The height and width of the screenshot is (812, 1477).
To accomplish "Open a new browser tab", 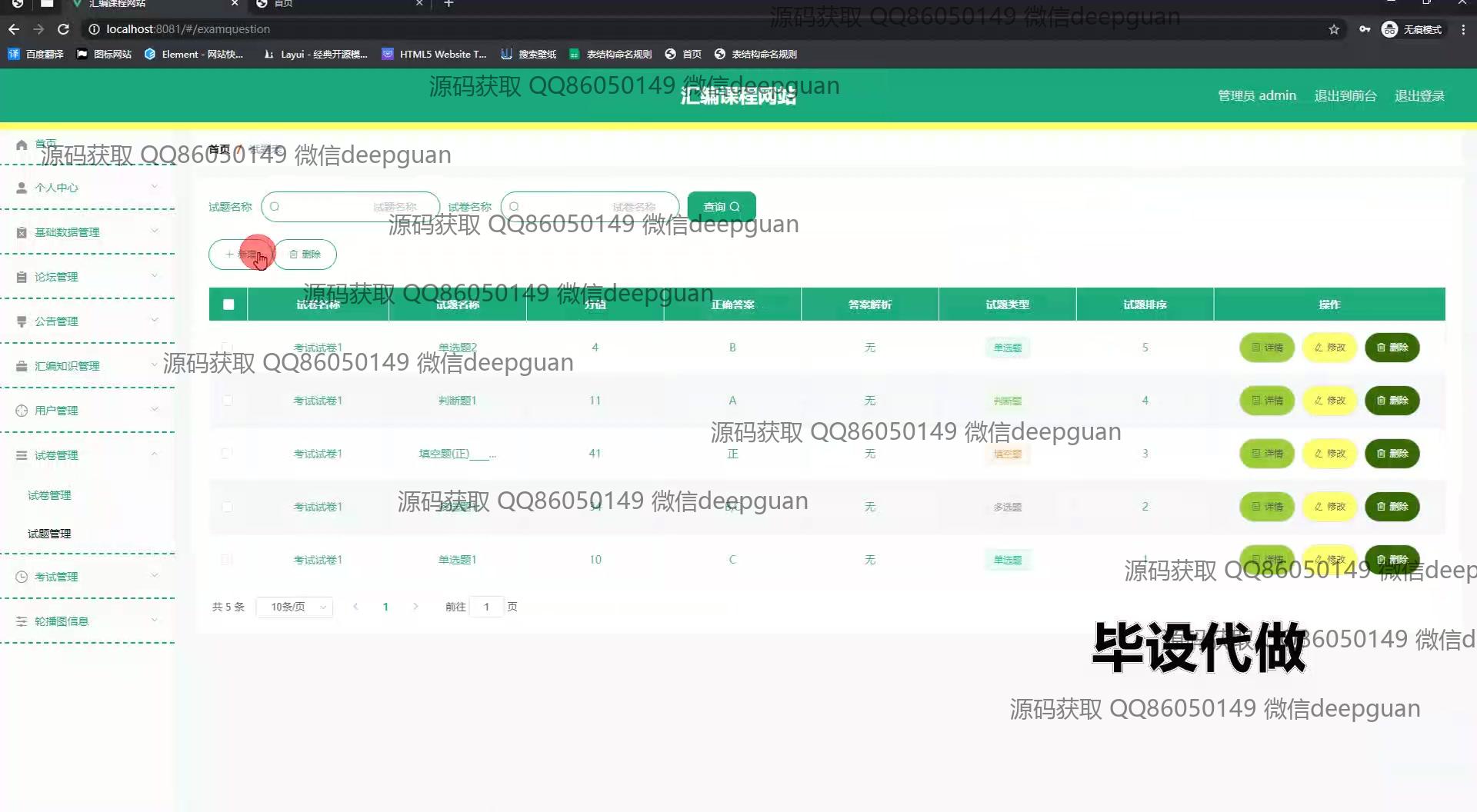I will [x=448, y=4].
